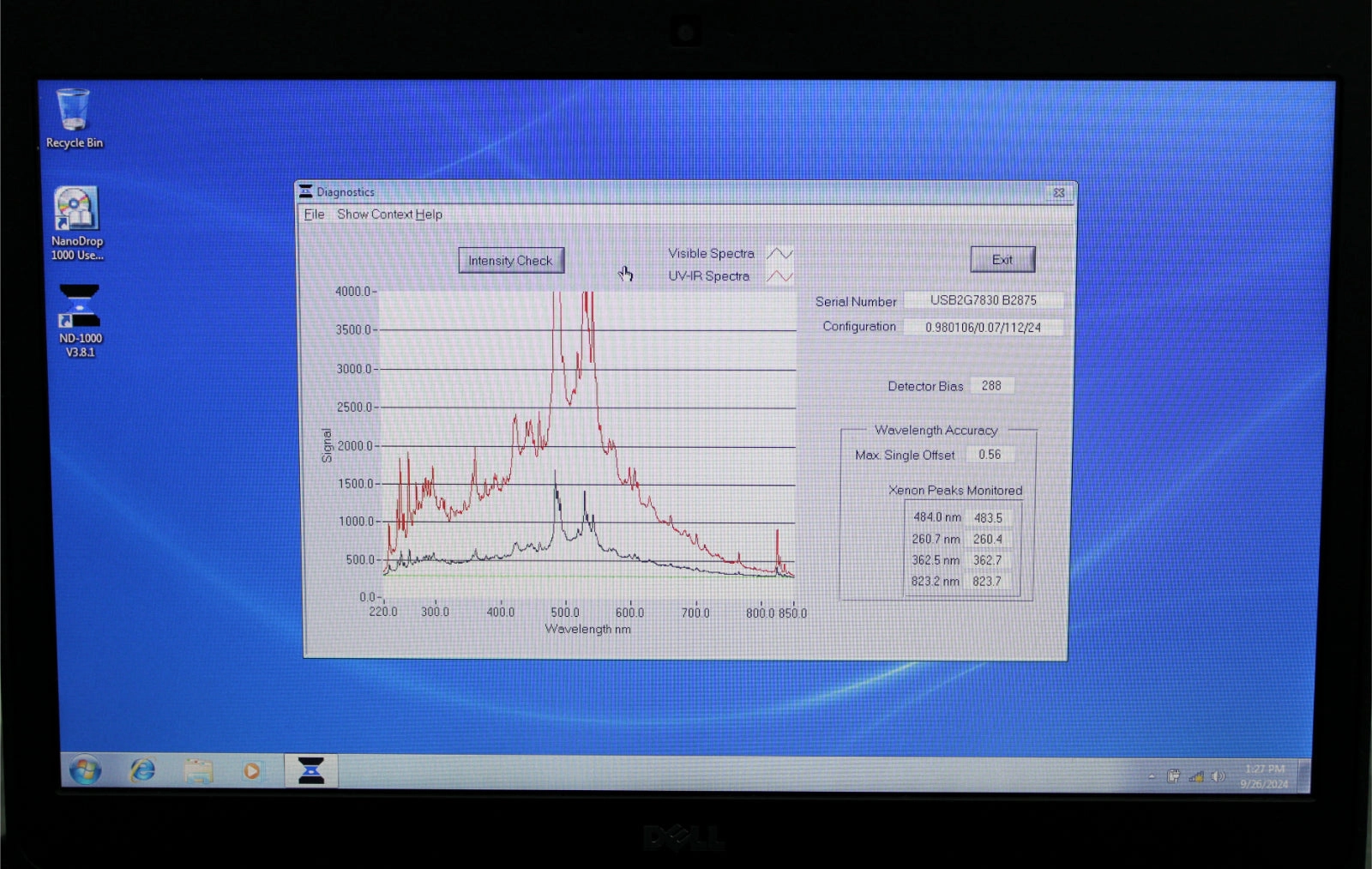Viewport: 1372px width, 869px height.
Task: Click the Windows Start button
Action: [85, 771]
